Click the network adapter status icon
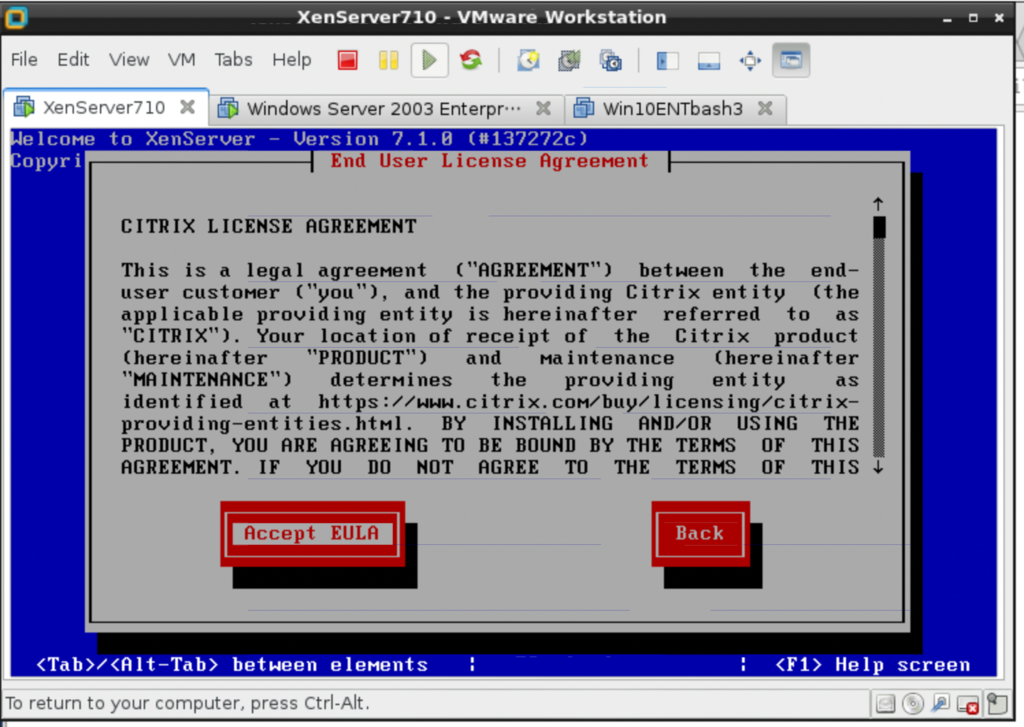 [940, 703]
